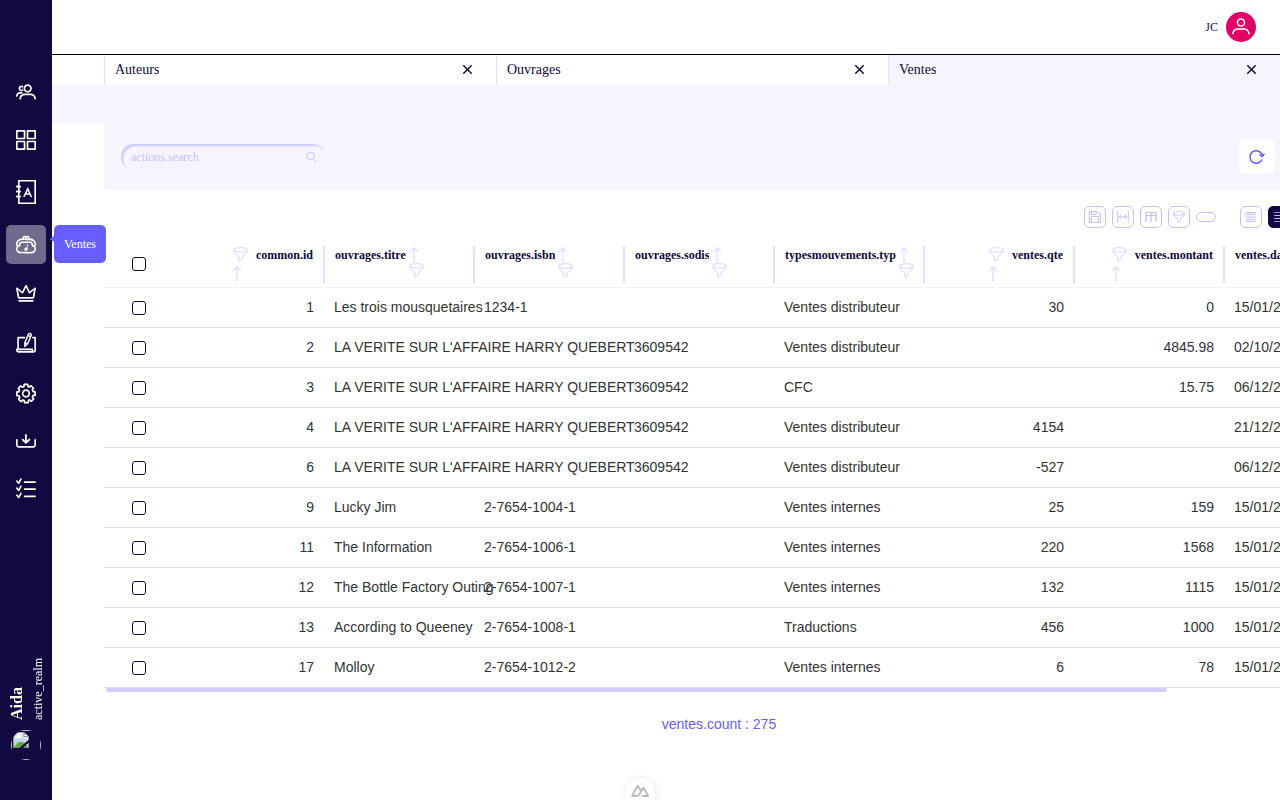Click the filter funnel on ventes.montant column

(1119, 254)
